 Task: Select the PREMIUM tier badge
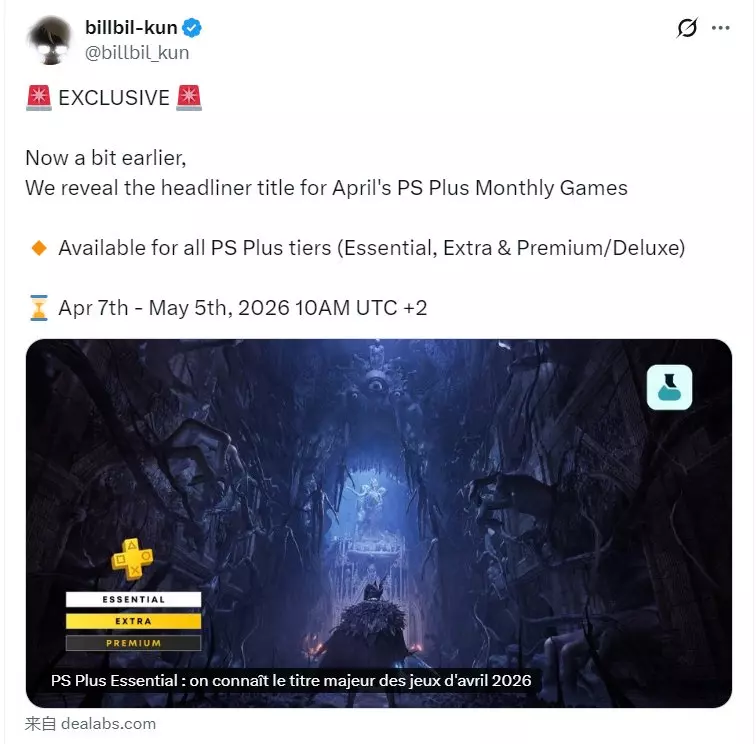point(134,643)
